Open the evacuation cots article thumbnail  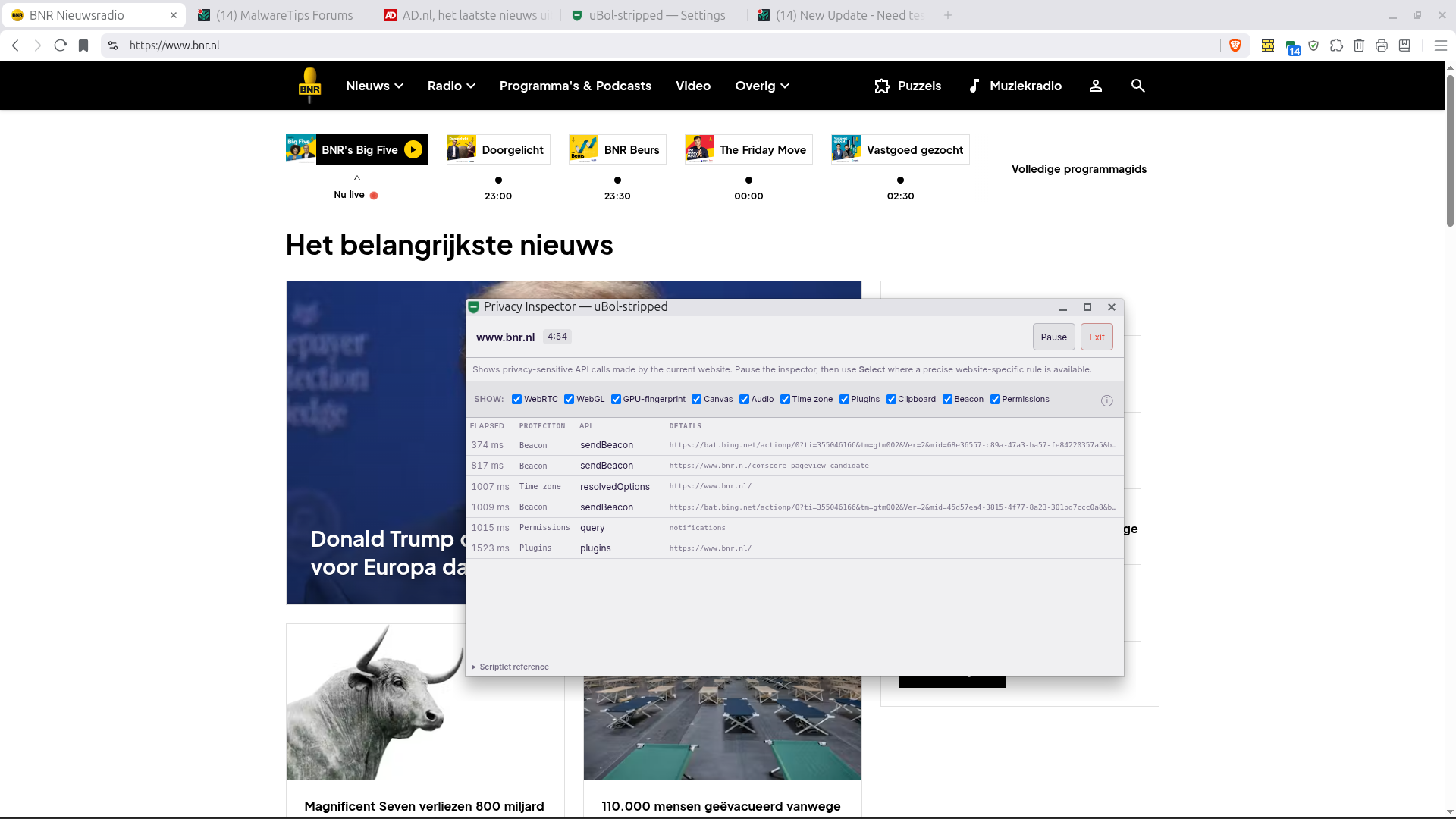click(x=722, y=729)
